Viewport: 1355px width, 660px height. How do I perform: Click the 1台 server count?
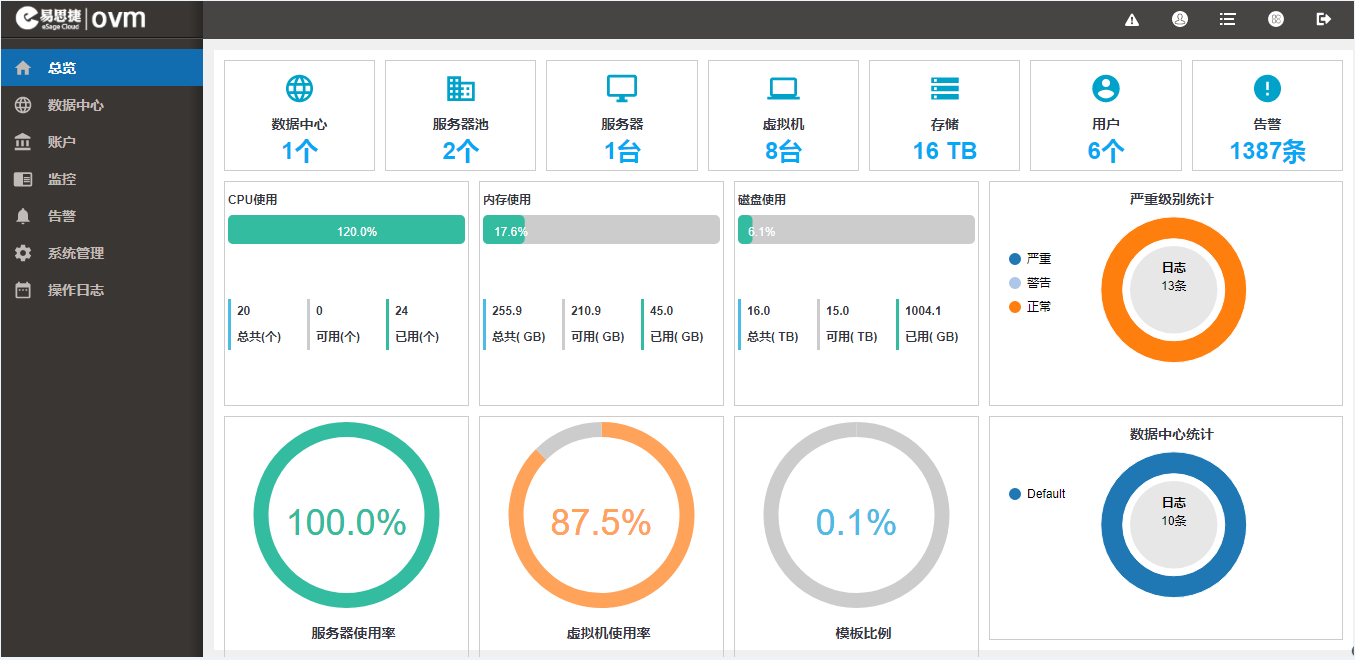pyautogui.click(x=622, y=151)
